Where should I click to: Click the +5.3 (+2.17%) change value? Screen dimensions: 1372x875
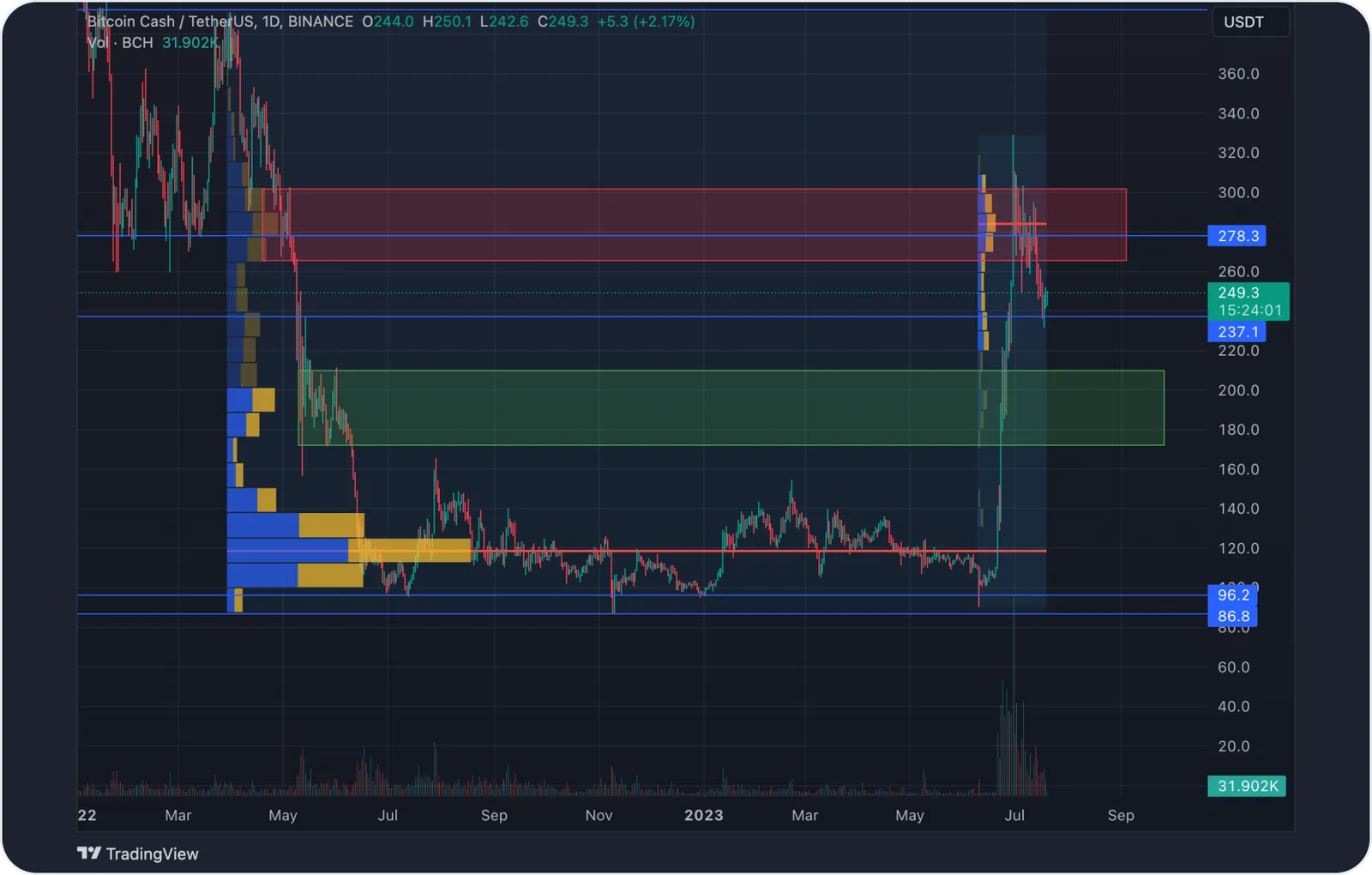click(x=646, y=21)
